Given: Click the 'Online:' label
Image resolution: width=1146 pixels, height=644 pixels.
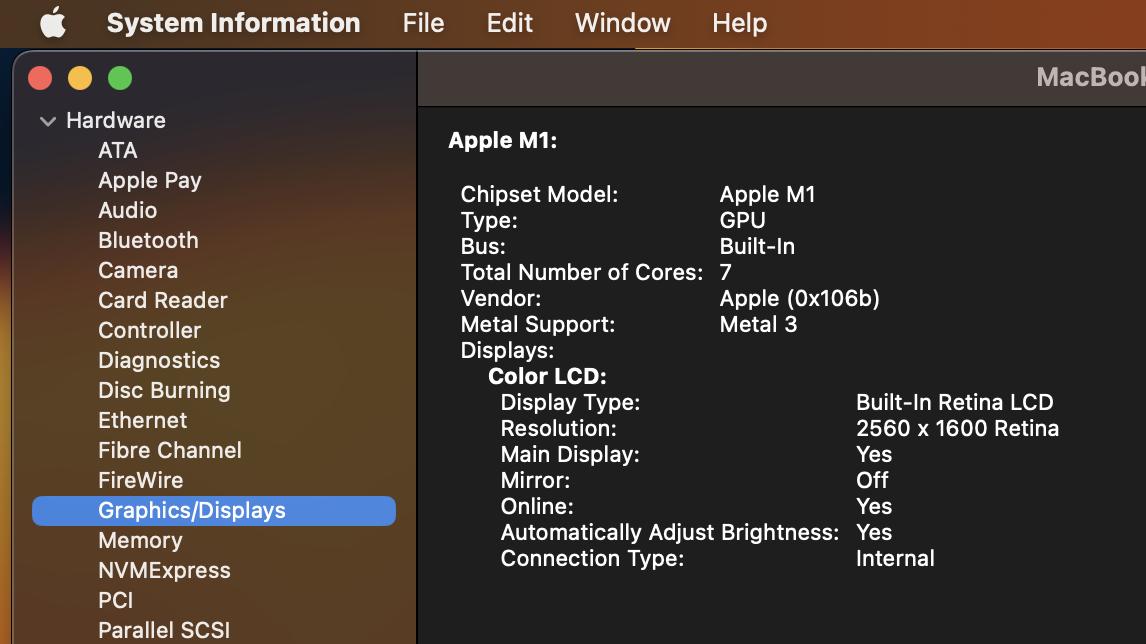Looking at the screenshot, I should point(537,507).
